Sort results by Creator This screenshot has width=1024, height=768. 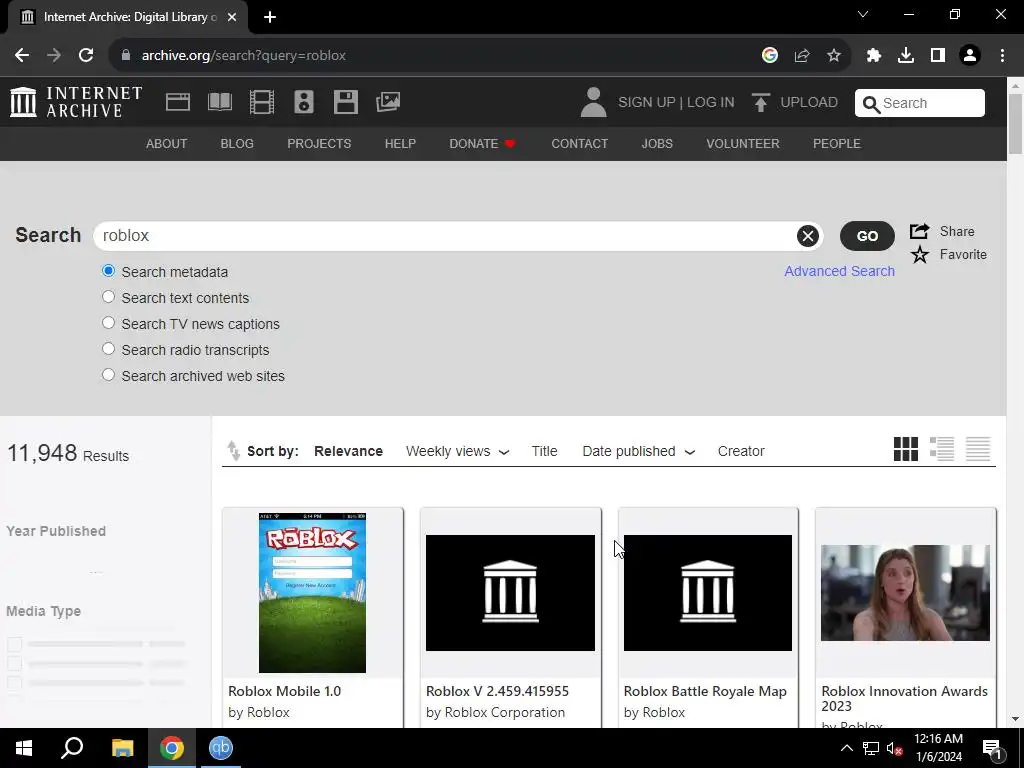tap(741, 451)
